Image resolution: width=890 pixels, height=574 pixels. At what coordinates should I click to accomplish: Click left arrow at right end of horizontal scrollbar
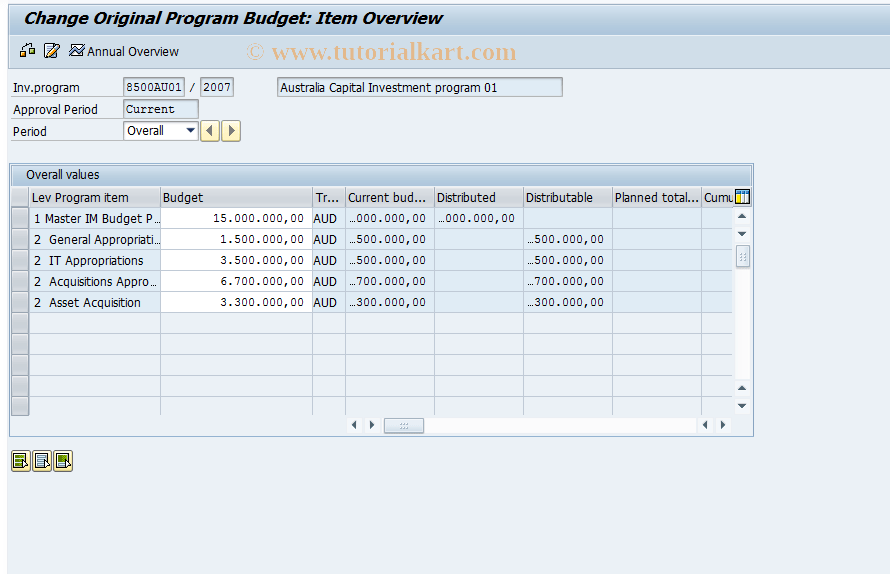click(705, 425)
